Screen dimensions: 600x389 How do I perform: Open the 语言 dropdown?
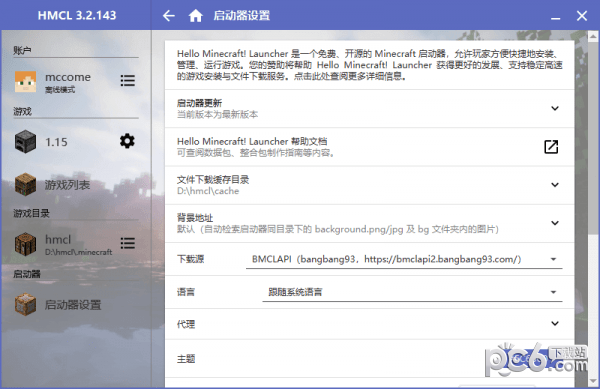click(412, 293)
